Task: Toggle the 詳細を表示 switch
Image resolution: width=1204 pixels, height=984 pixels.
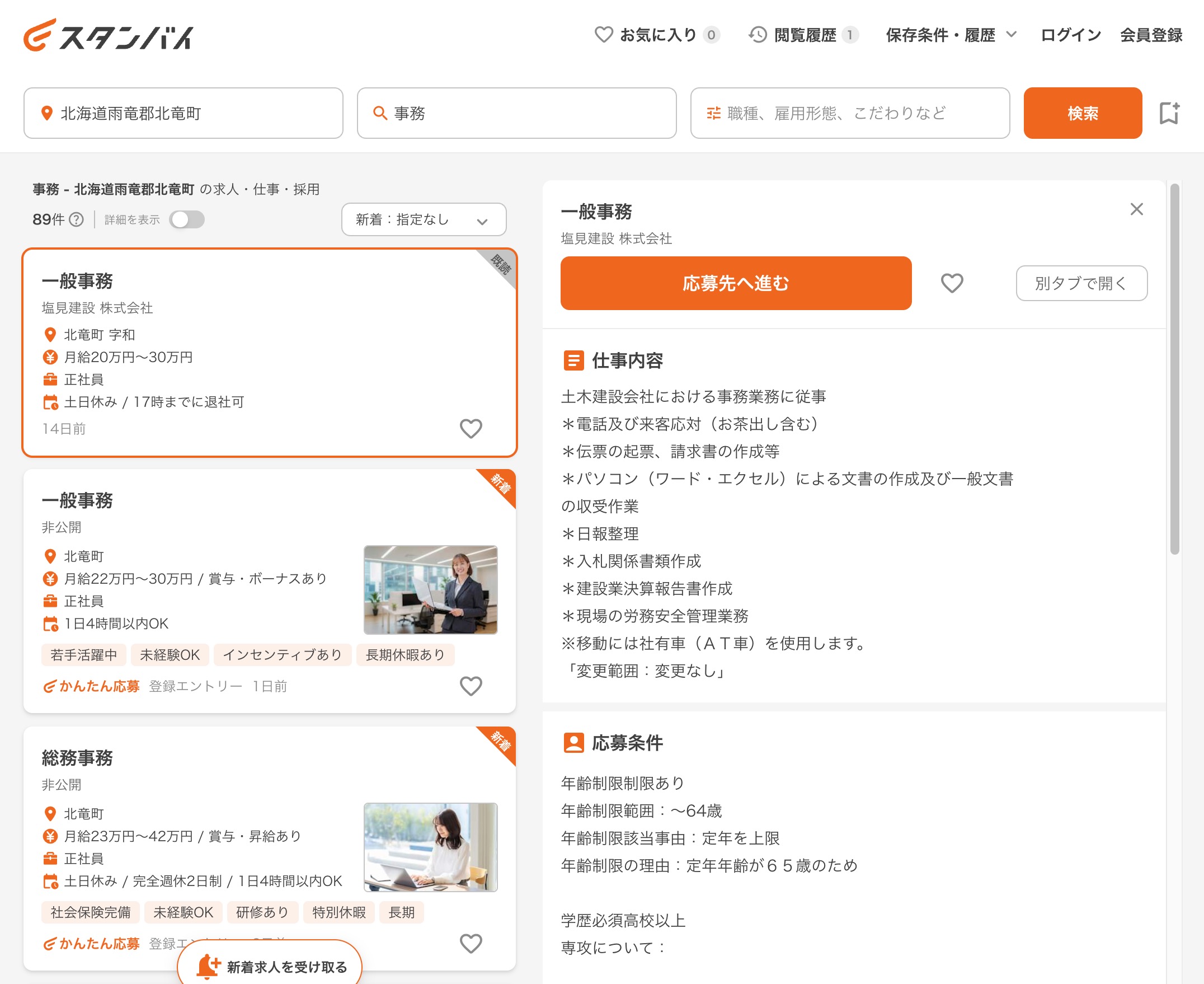Action: (188, 219)
